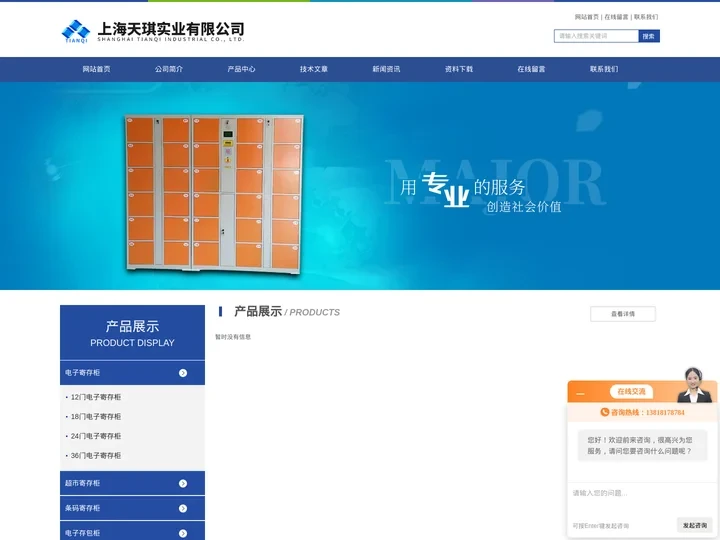Screen dimensions: 720x540
Task: Open 网站首页 in the navigation bar
Action: (96, 69)
